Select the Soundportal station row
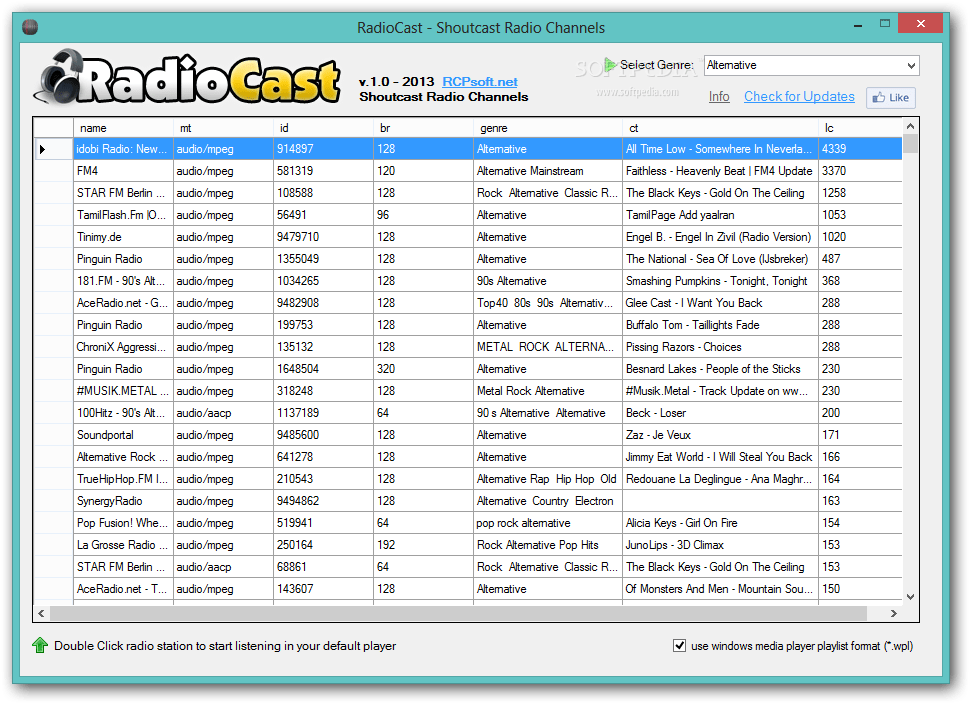This screenshot has width=970, height=704. [300, 434]
